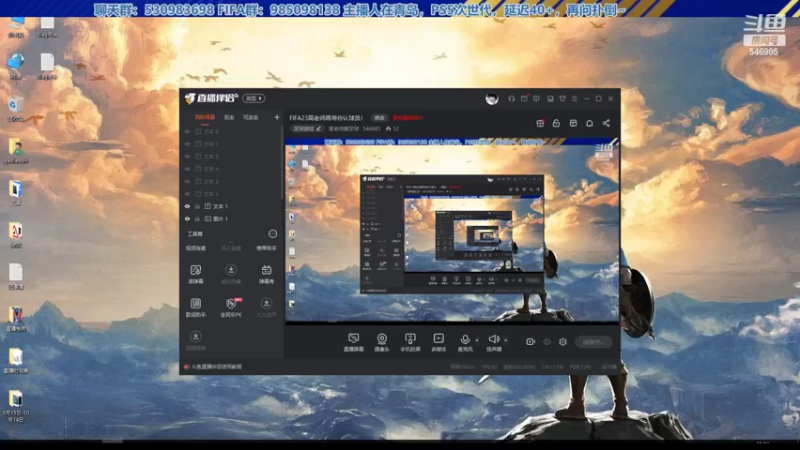Click the share icon
This screenshot has width=800, height=450.
pos(606,123)
